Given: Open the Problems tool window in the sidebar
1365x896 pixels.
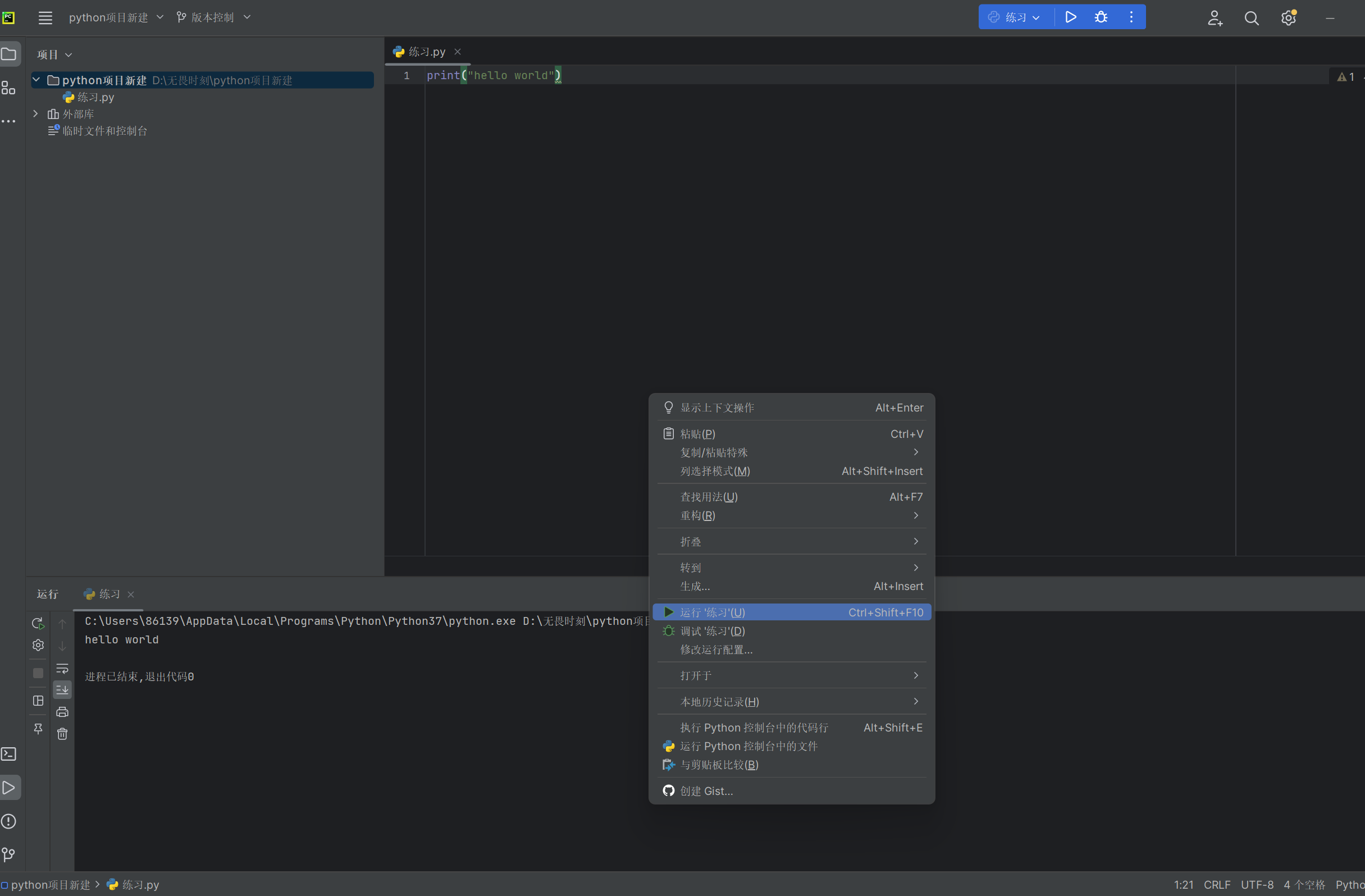Looking at the screenshot, I should [8, 821].
